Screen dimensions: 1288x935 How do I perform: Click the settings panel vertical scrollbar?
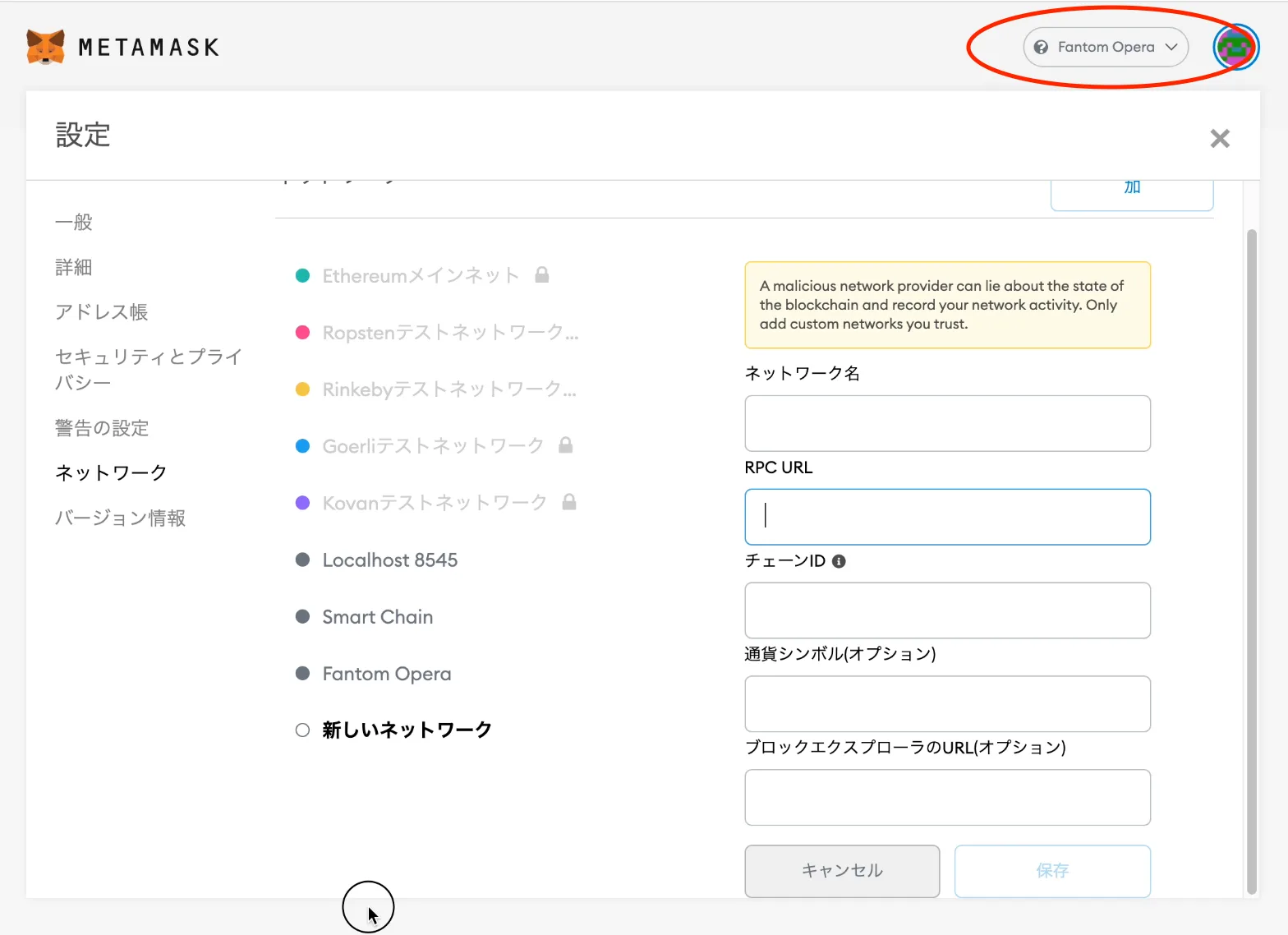click(x=1252, y=561)
